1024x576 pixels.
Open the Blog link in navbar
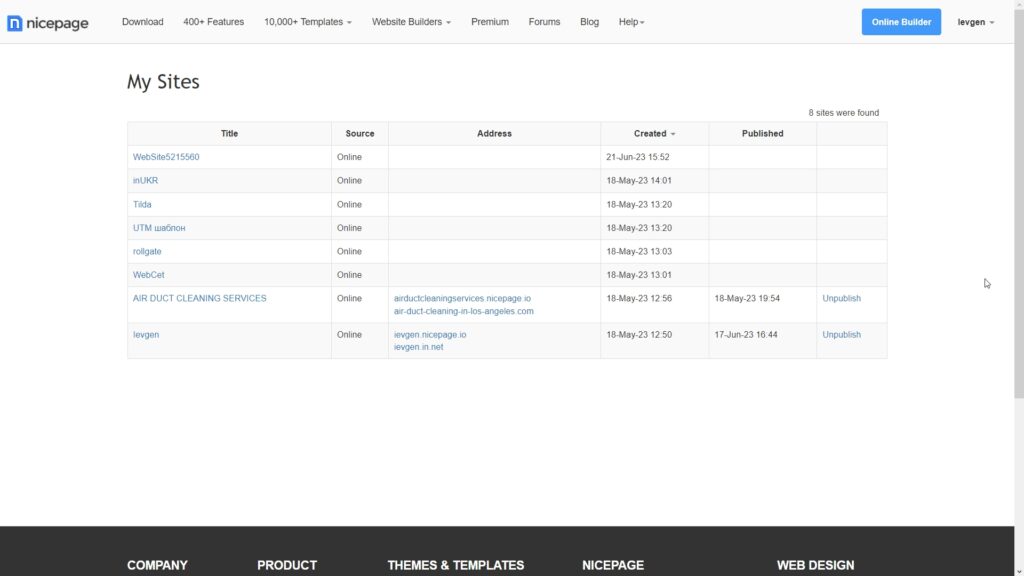pos(589,22)
